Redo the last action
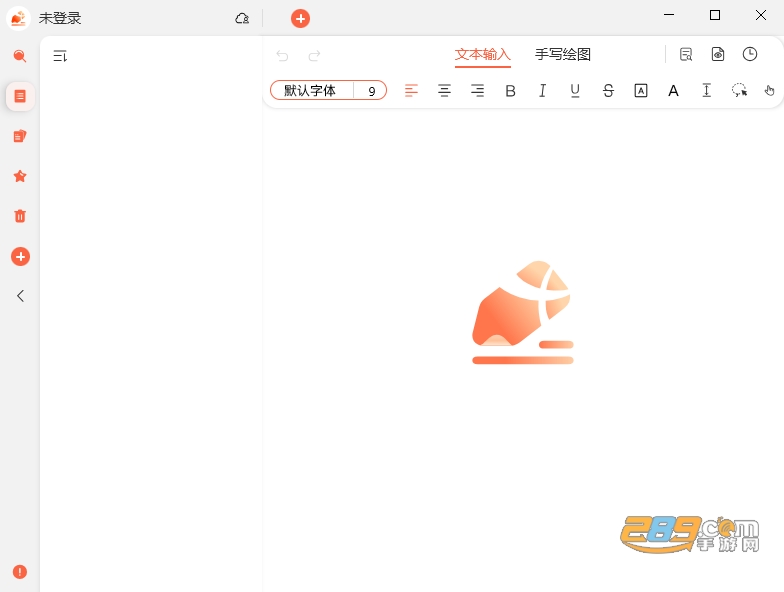The width and height of the screenshot is (784, 592). pos(314,56)
